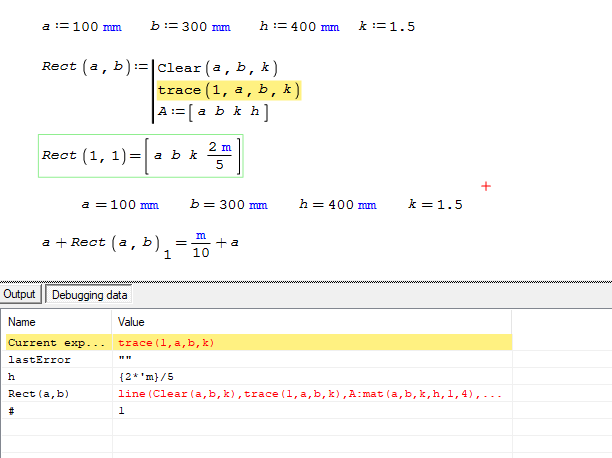
Task: Click the highlighted trace(1, a, b, k) line
Action: [x=228, y=90]
